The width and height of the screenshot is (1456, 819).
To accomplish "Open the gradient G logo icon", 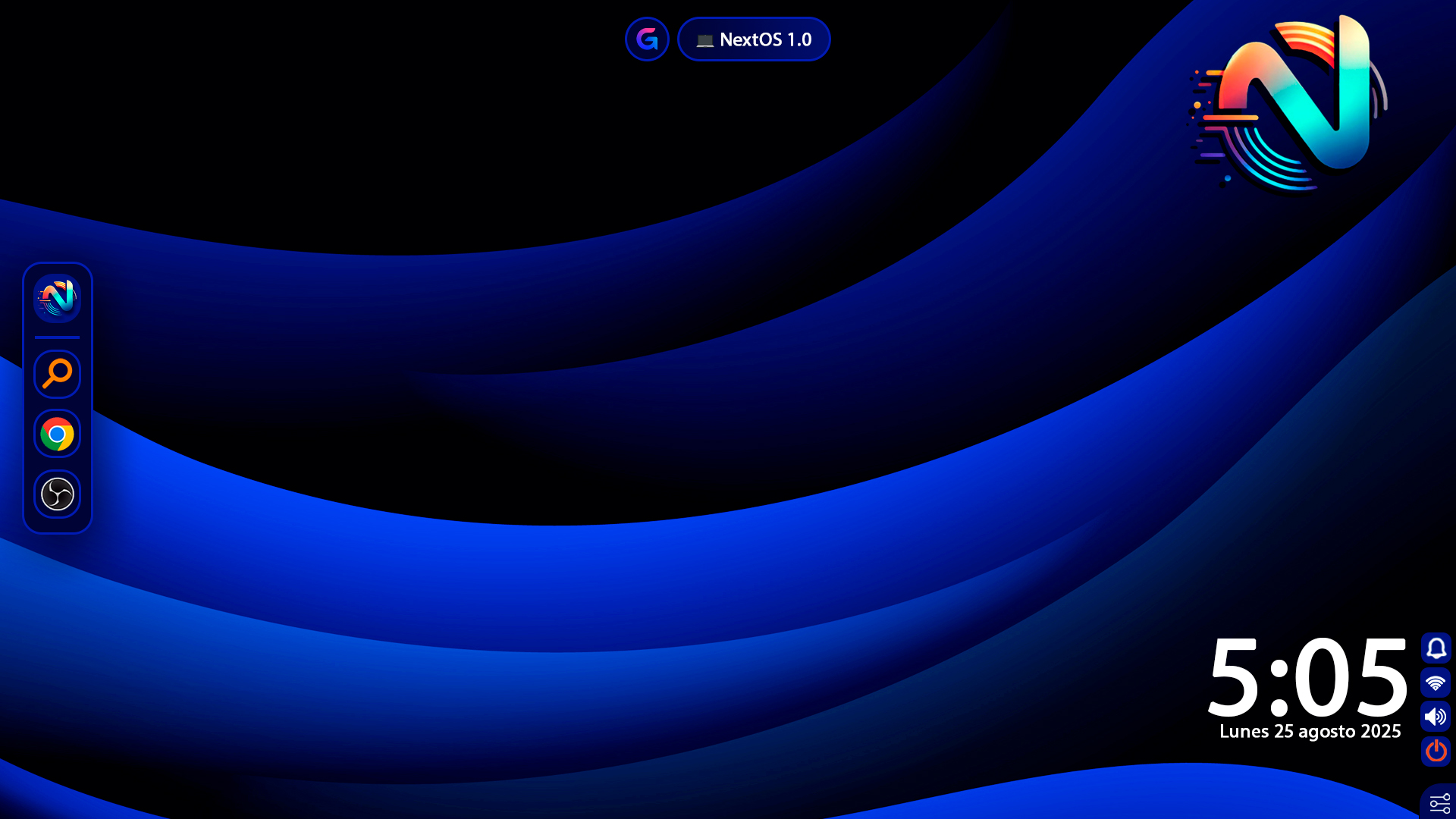I will coord(647,39).
